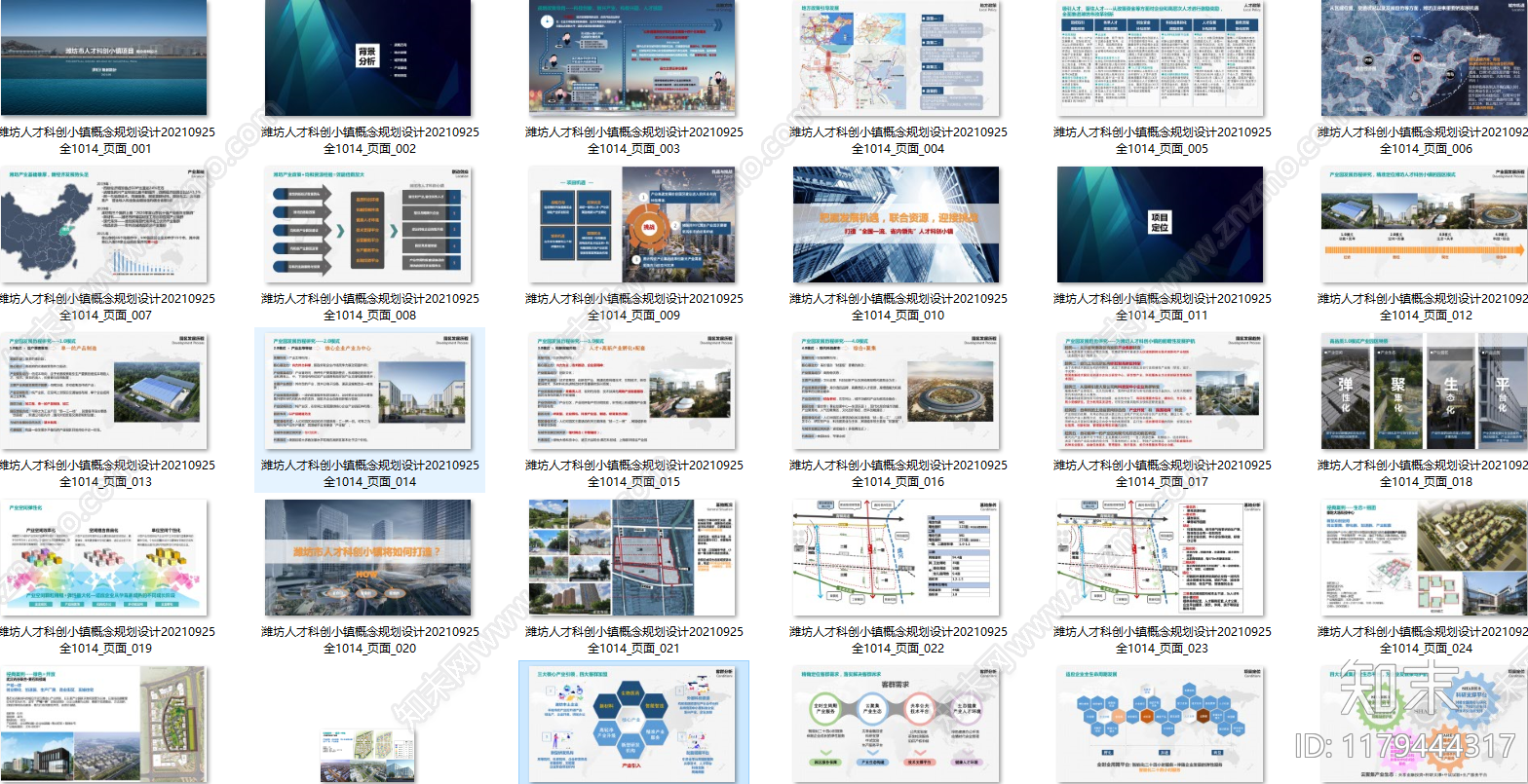The height and width of the screenshot is (784, 1528).
Task: Select the 页面_010 skyscraper banner thumbnail
Action: tap(896, 225)
